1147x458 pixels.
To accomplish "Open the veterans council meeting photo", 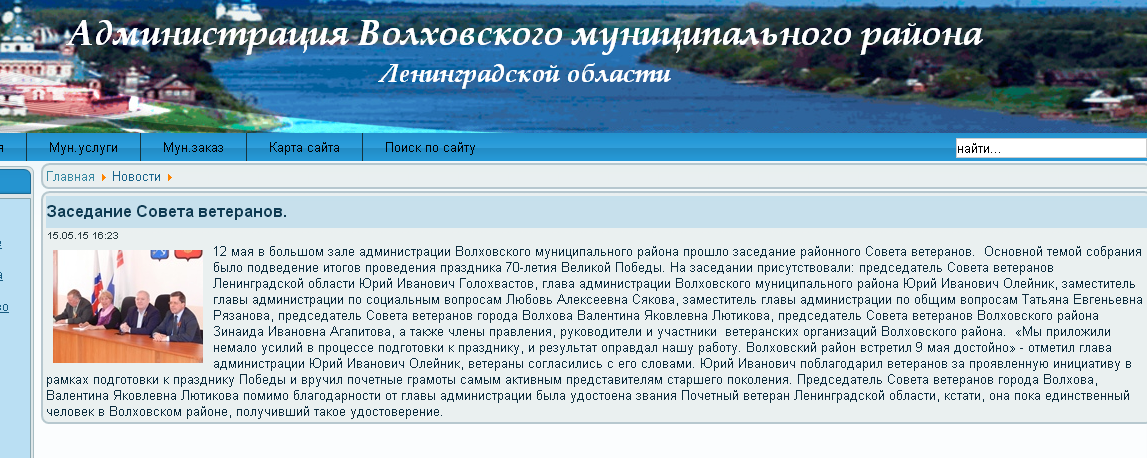I will pyautogui.click(x=128, y=307).
